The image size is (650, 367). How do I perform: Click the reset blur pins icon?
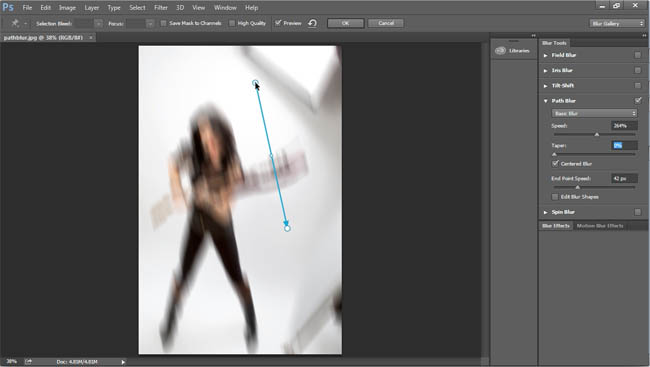pyautogui.click(x=313, y=23)
